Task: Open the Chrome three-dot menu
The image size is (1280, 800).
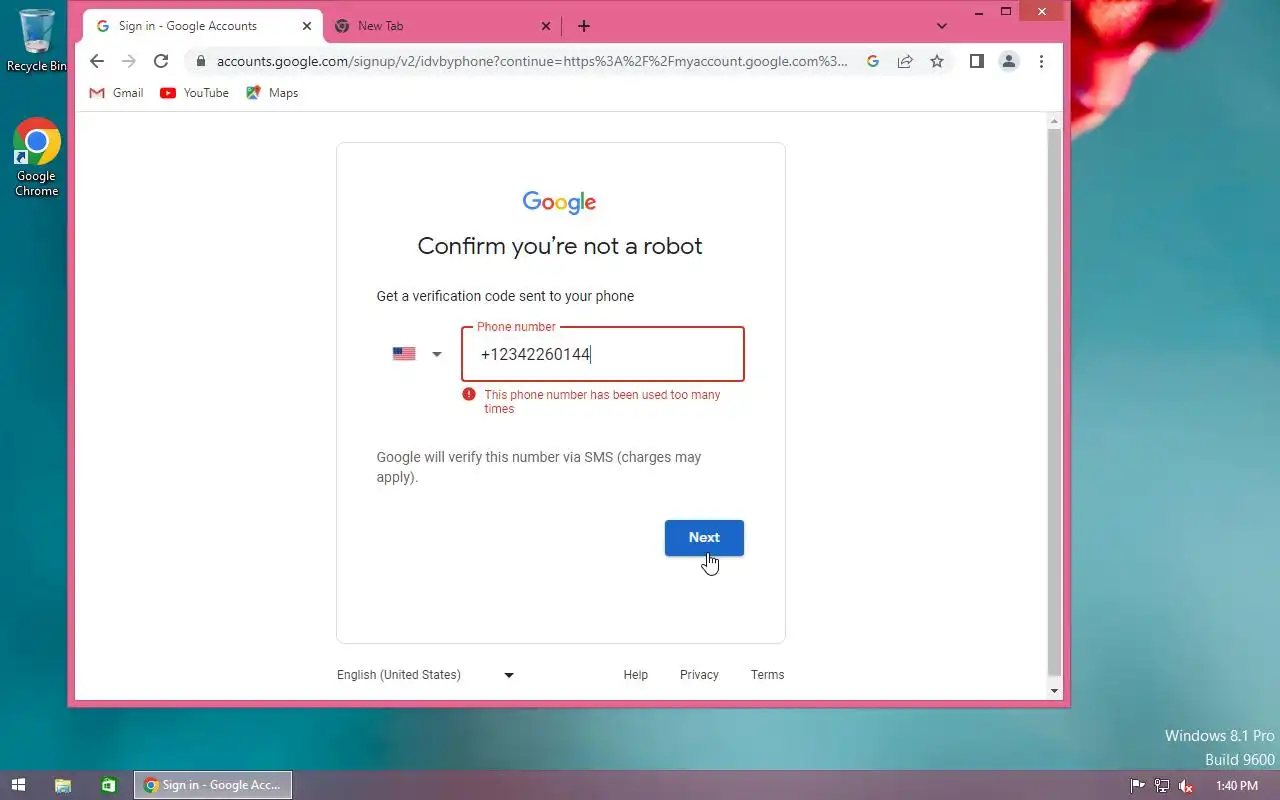Action: tap(1041, 61)
